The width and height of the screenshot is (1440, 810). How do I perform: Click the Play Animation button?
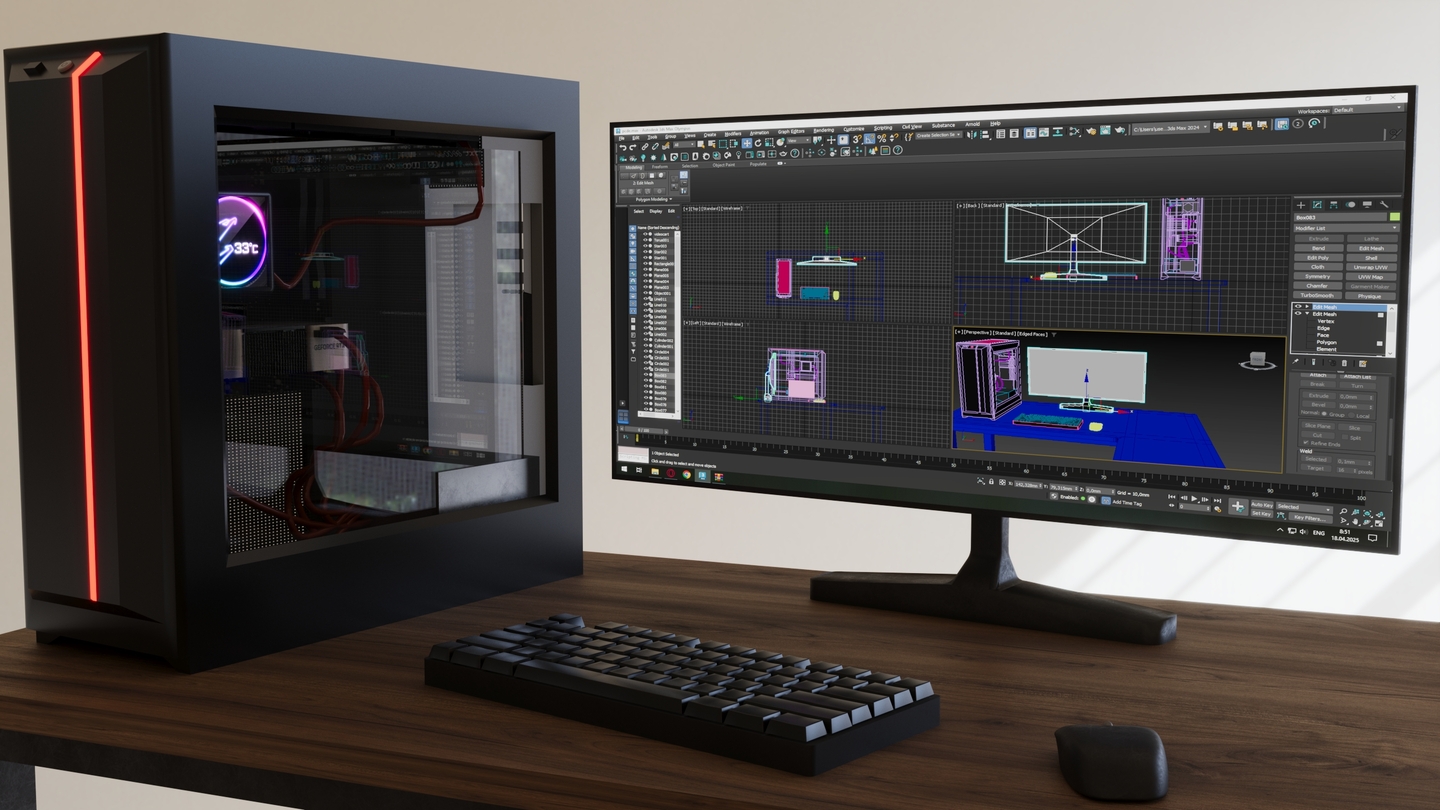point(1194,498)
